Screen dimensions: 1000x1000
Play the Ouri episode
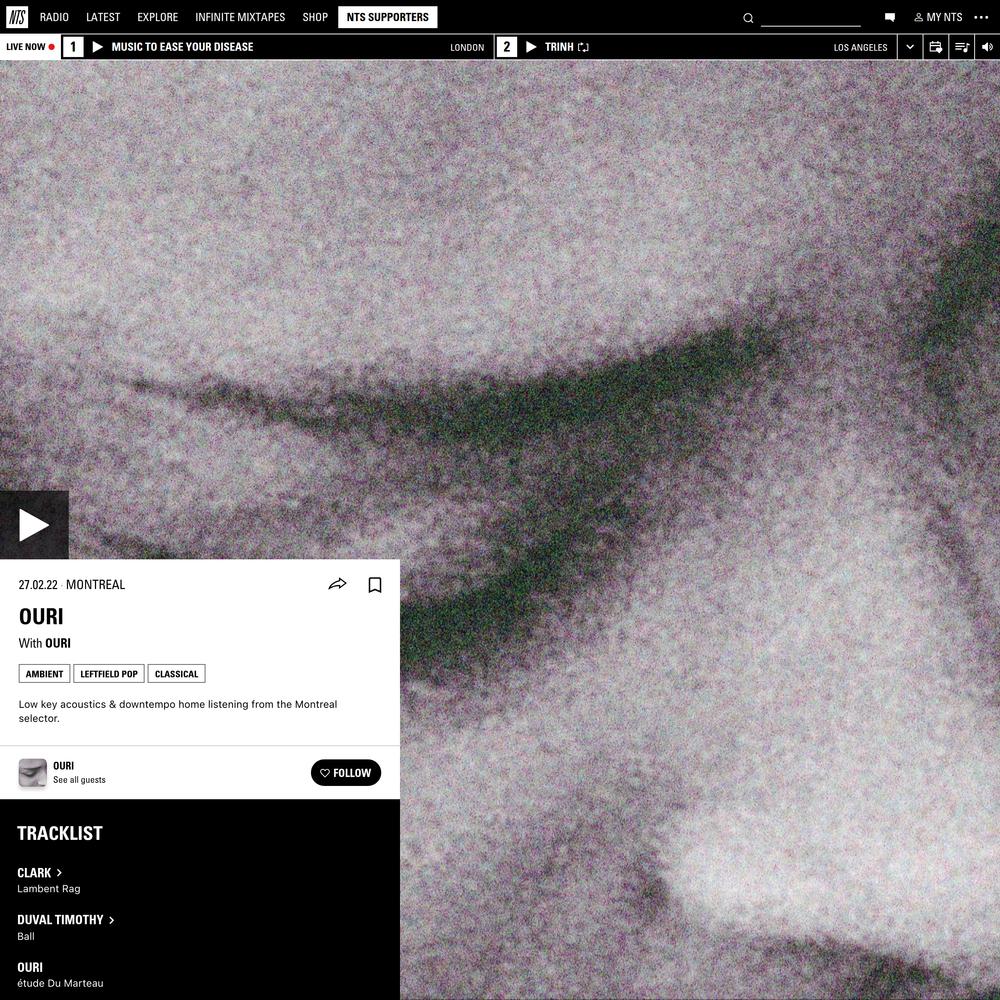click(x=34, y=525)
